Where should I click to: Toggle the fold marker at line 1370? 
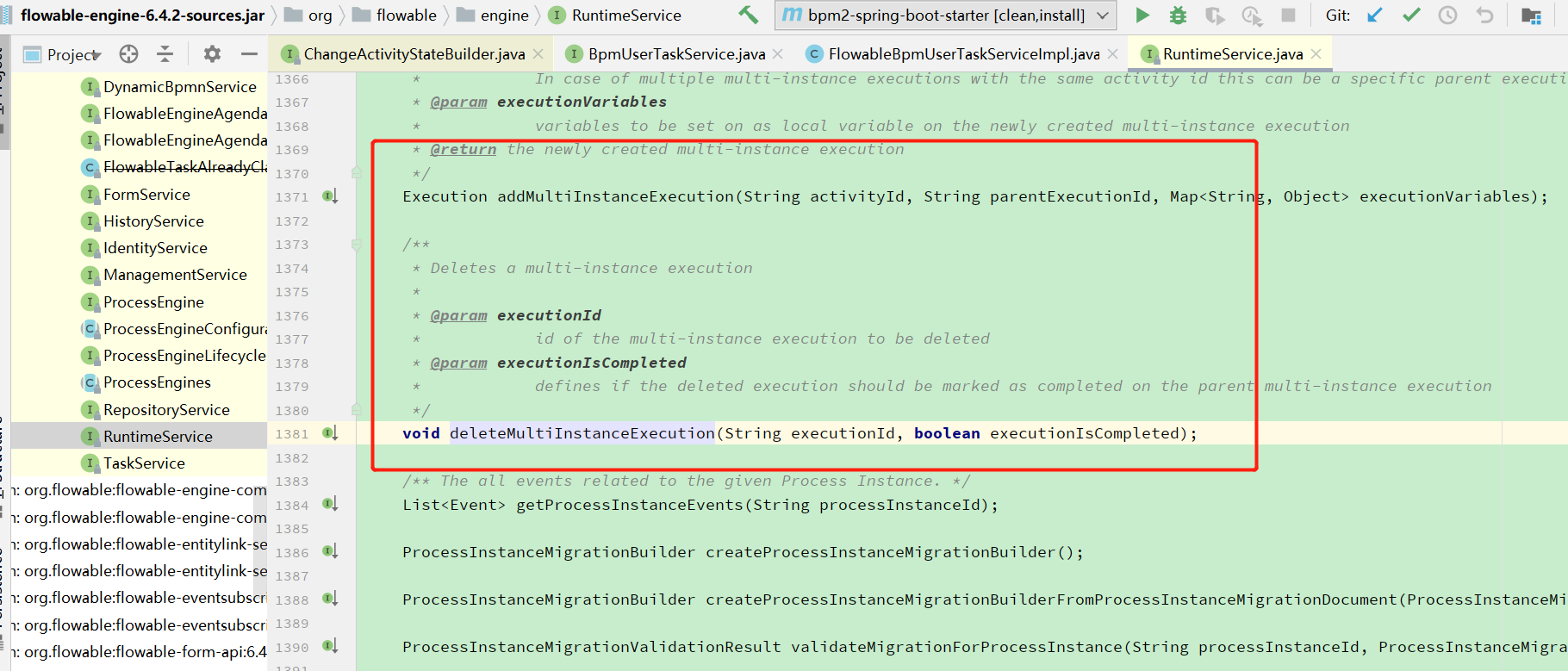pyautogui.click(x=356, y=173)
